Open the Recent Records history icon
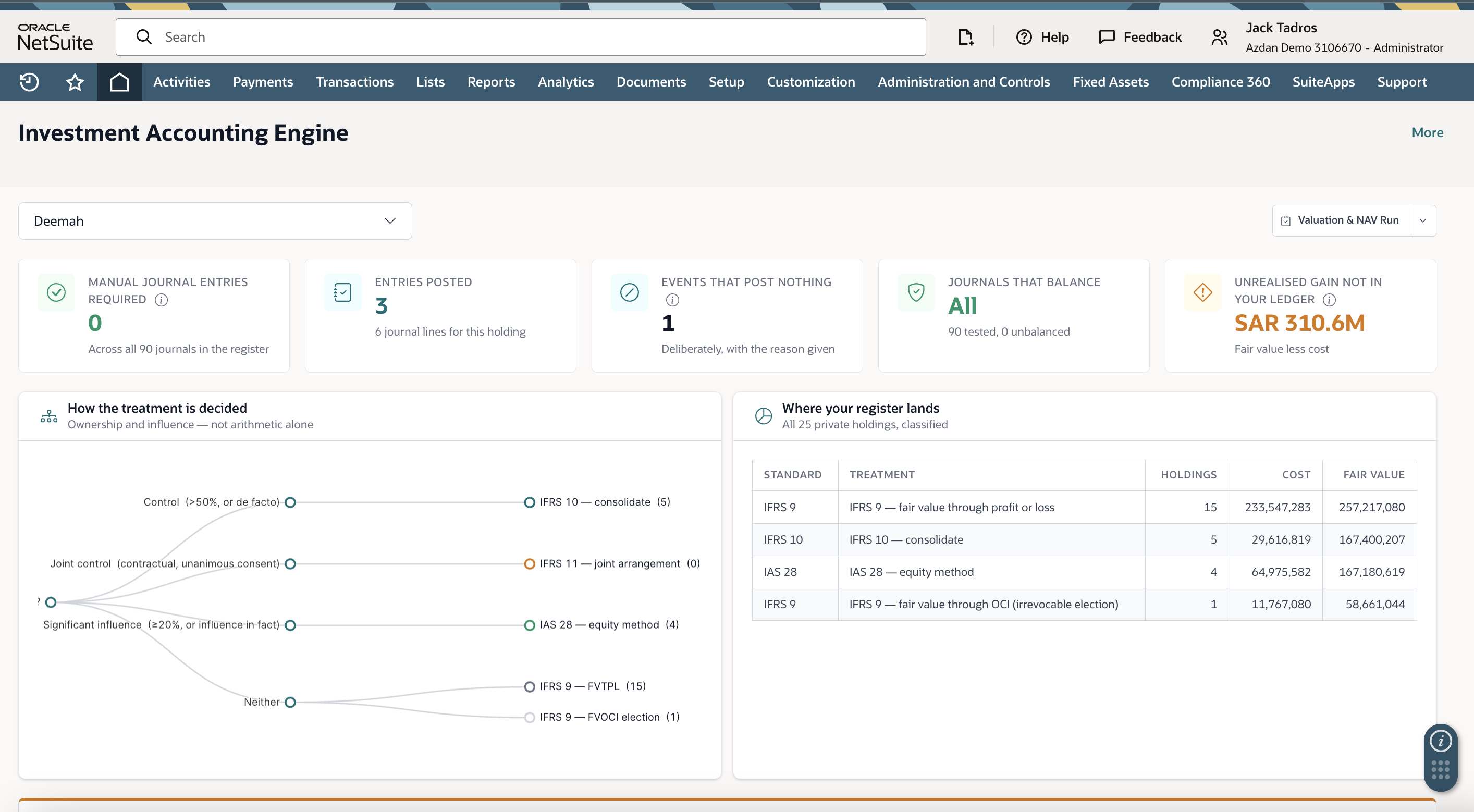This screenshot has width=1474, height=812. 29,82
